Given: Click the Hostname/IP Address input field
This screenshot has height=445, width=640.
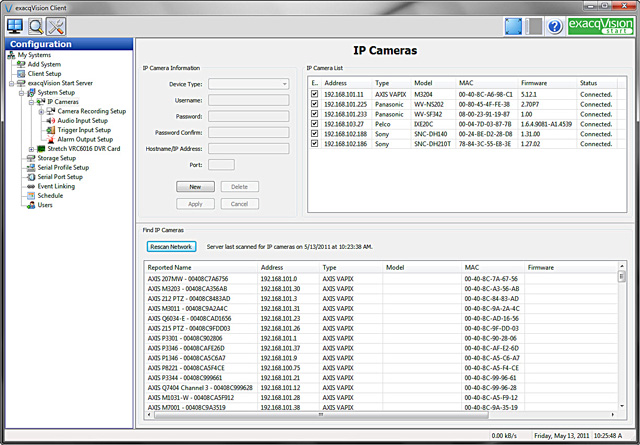Looking at the screenshot, I should (x=249, y=148).
